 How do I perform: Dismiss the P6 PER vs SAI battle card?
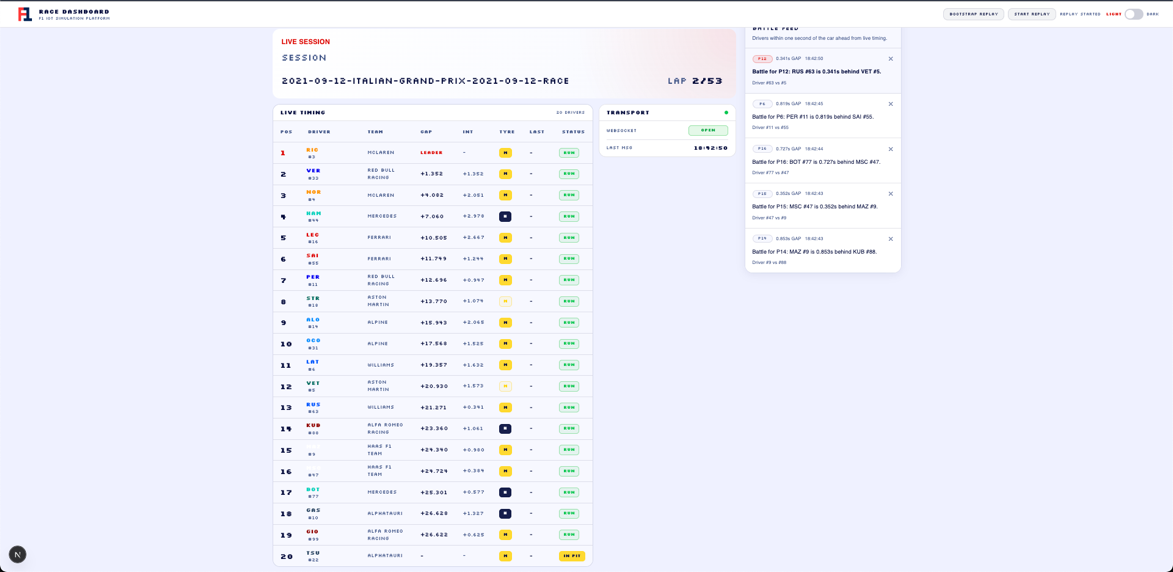(890, 104)
